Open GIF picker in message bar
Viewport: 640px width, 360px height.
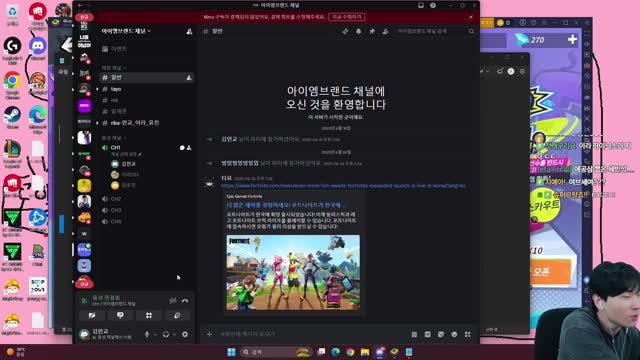click(x=428, y=334)
